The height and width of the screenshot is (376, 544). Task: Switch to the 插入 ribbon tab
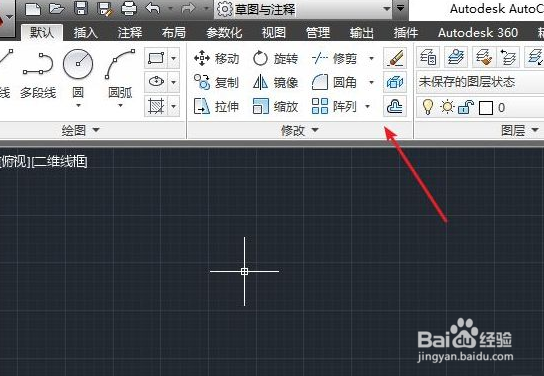[x=86, y=33]
